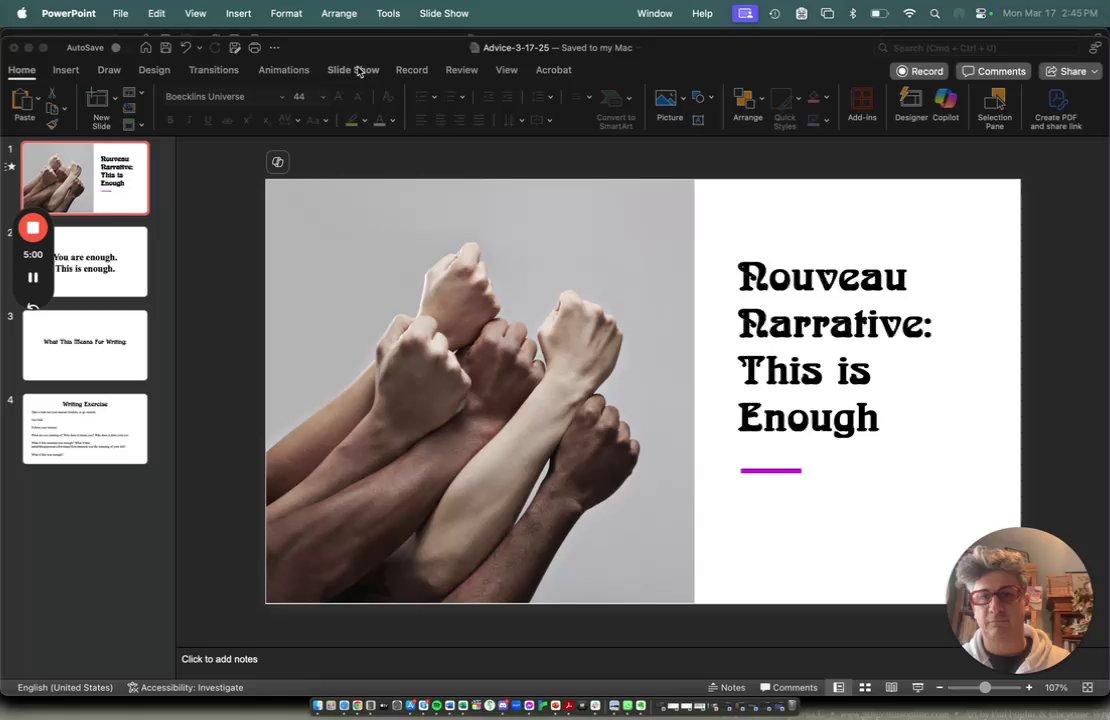
Task: Toggle the Notes pane in status bar
Action: pyautogui.click(x=726, y=688)
